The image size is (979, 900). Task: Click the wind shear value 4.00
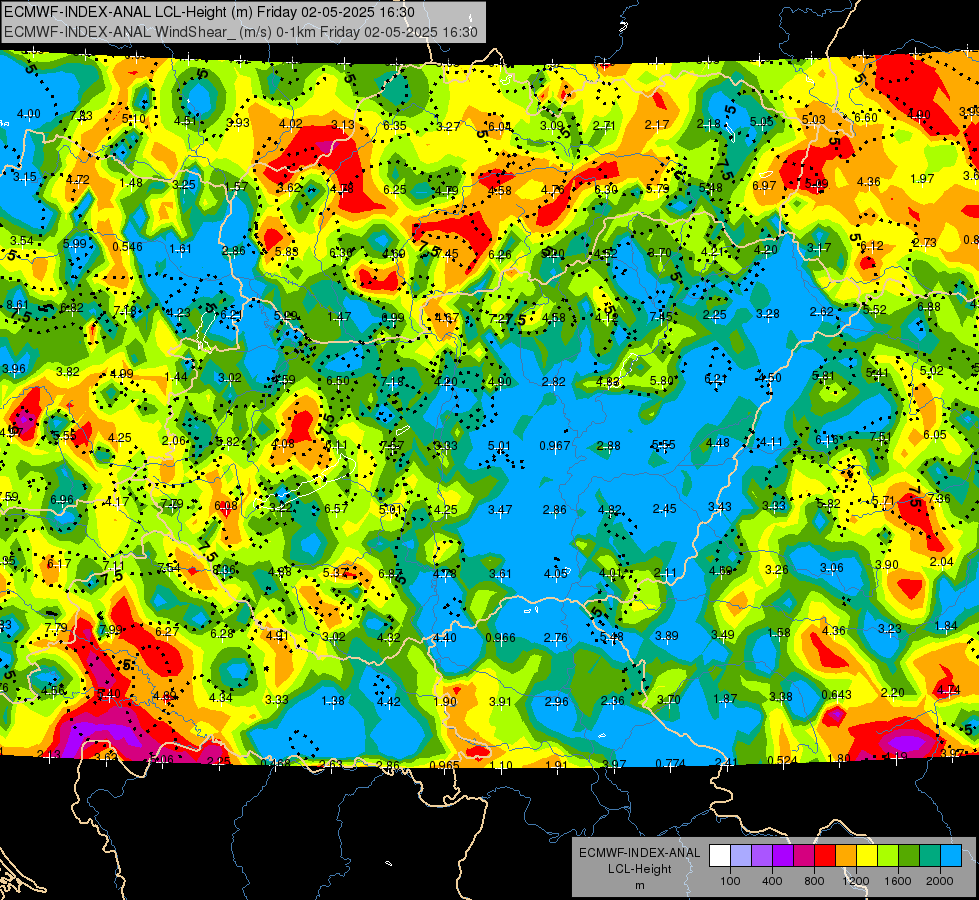point(28,114)
